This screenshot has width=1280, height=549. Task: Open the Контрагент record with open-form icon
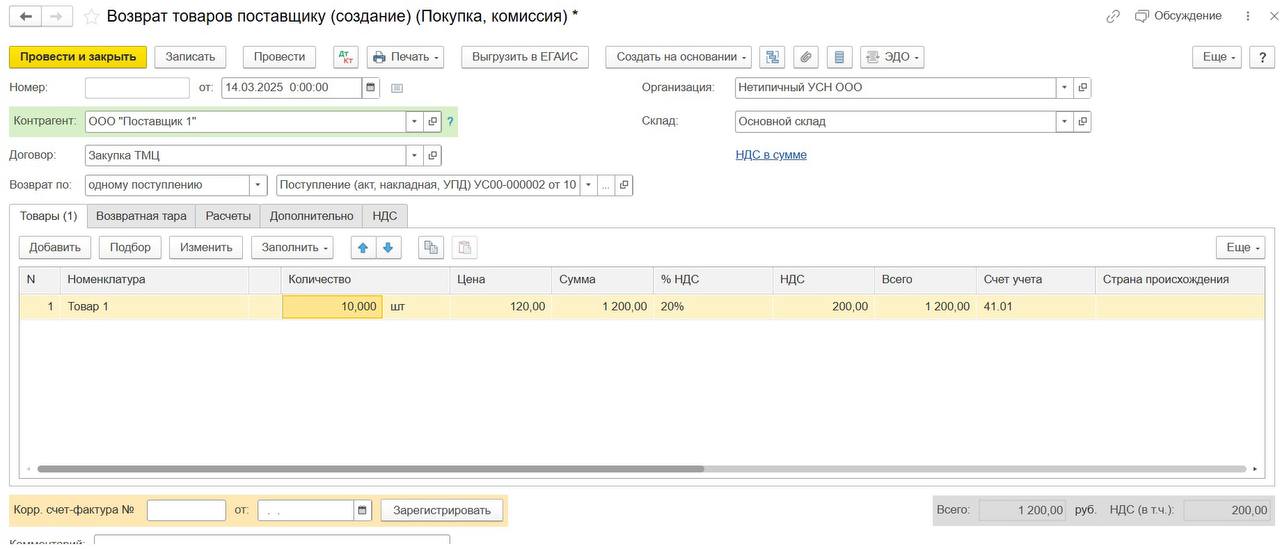(432, 122)
